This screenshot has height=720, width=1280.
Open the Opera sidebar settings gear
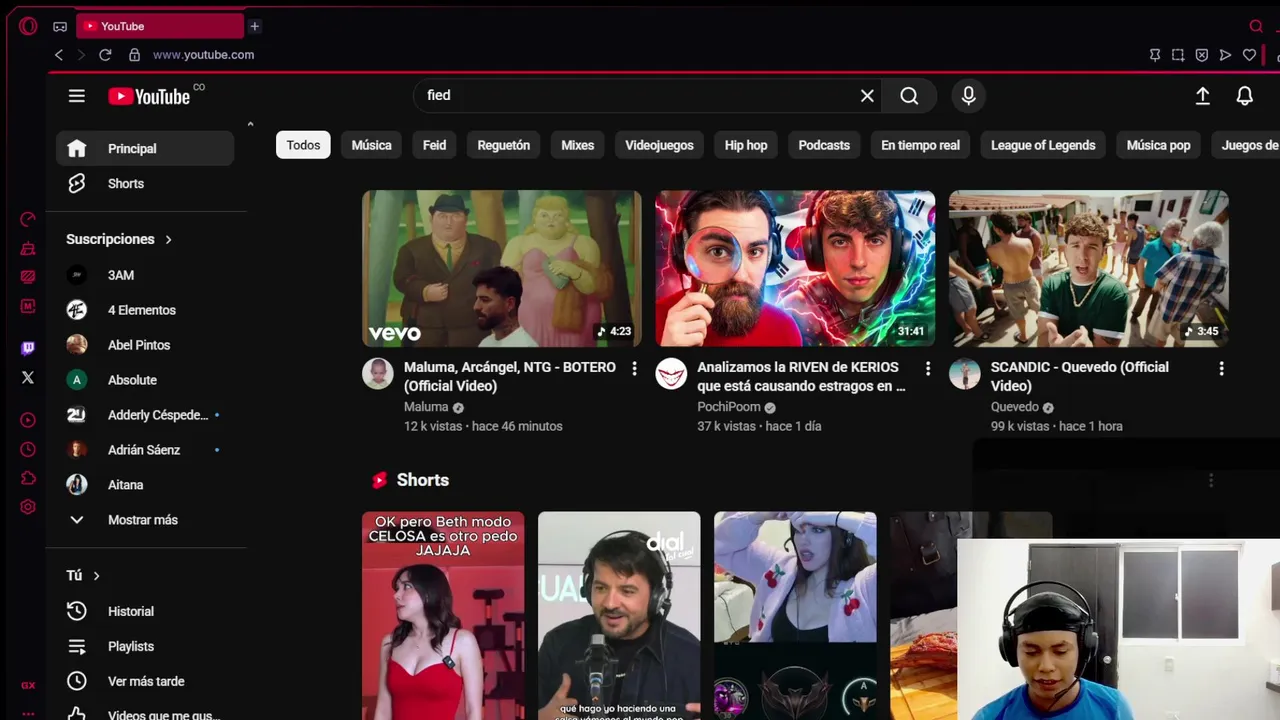28,507
